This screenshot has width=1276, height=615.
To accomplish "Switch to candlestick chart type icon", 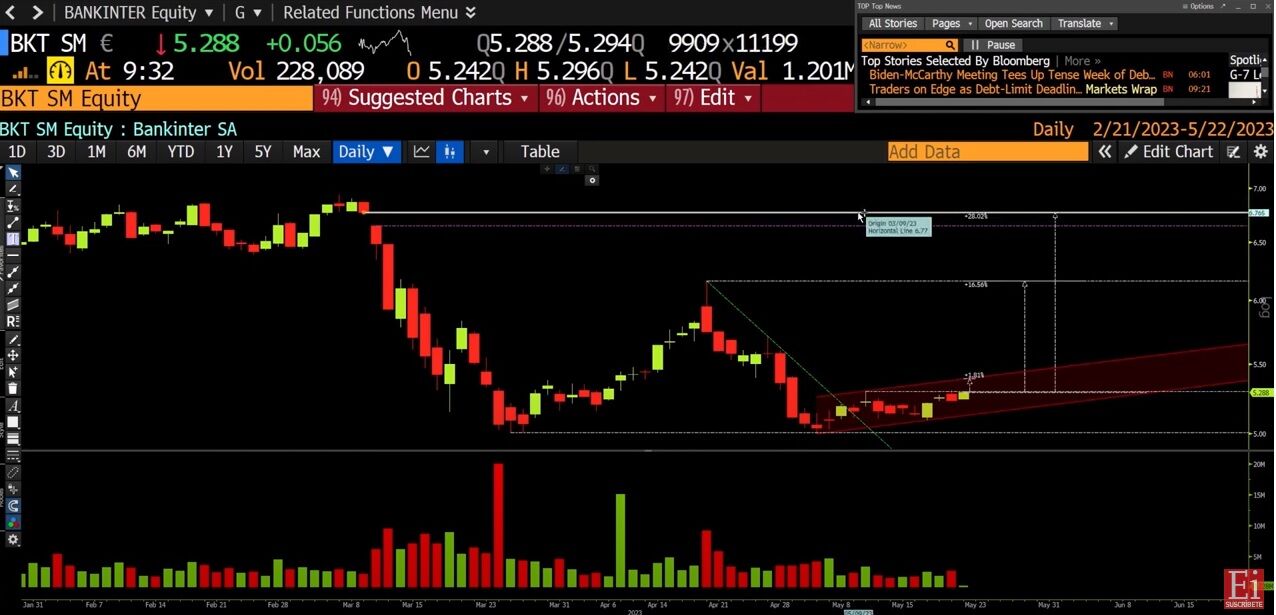I will click(450, 152).
